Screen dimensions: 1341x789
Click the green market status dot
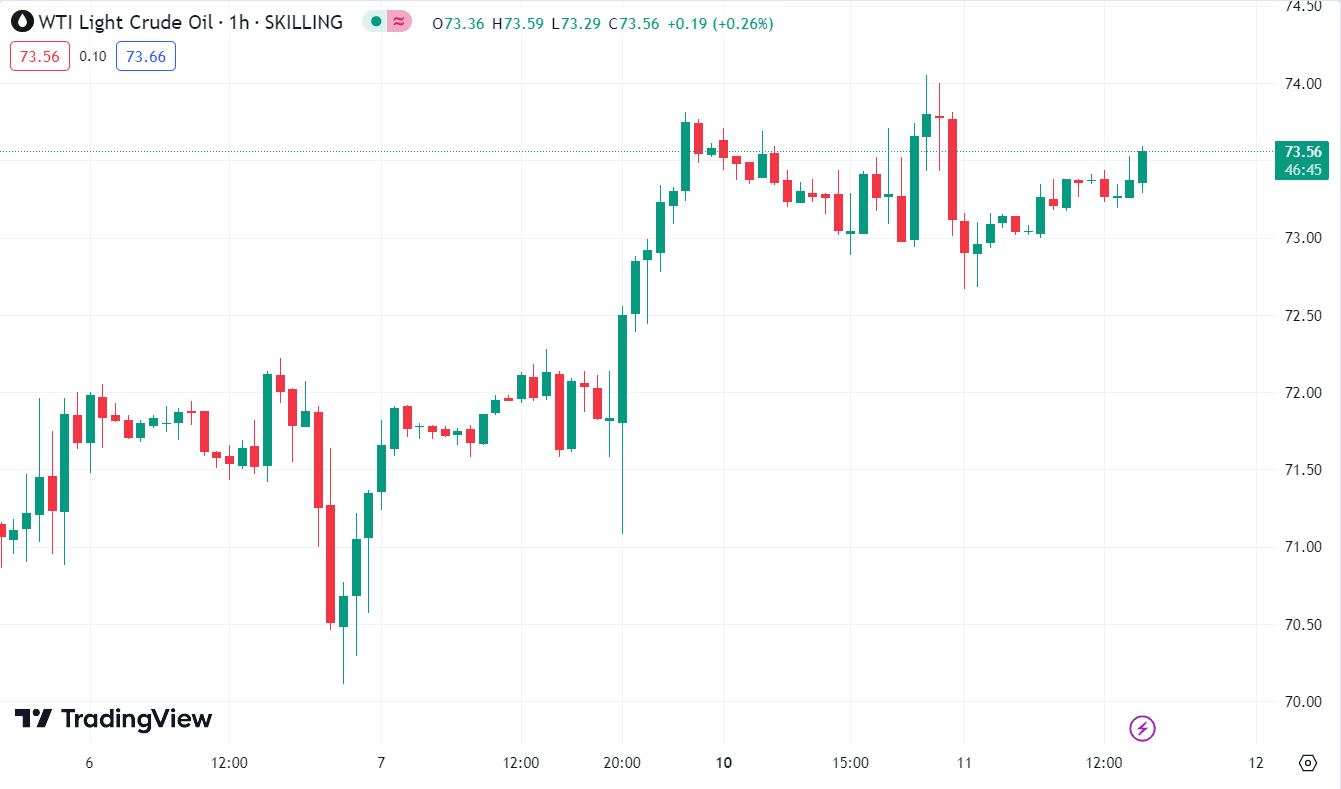coord(376,22)
